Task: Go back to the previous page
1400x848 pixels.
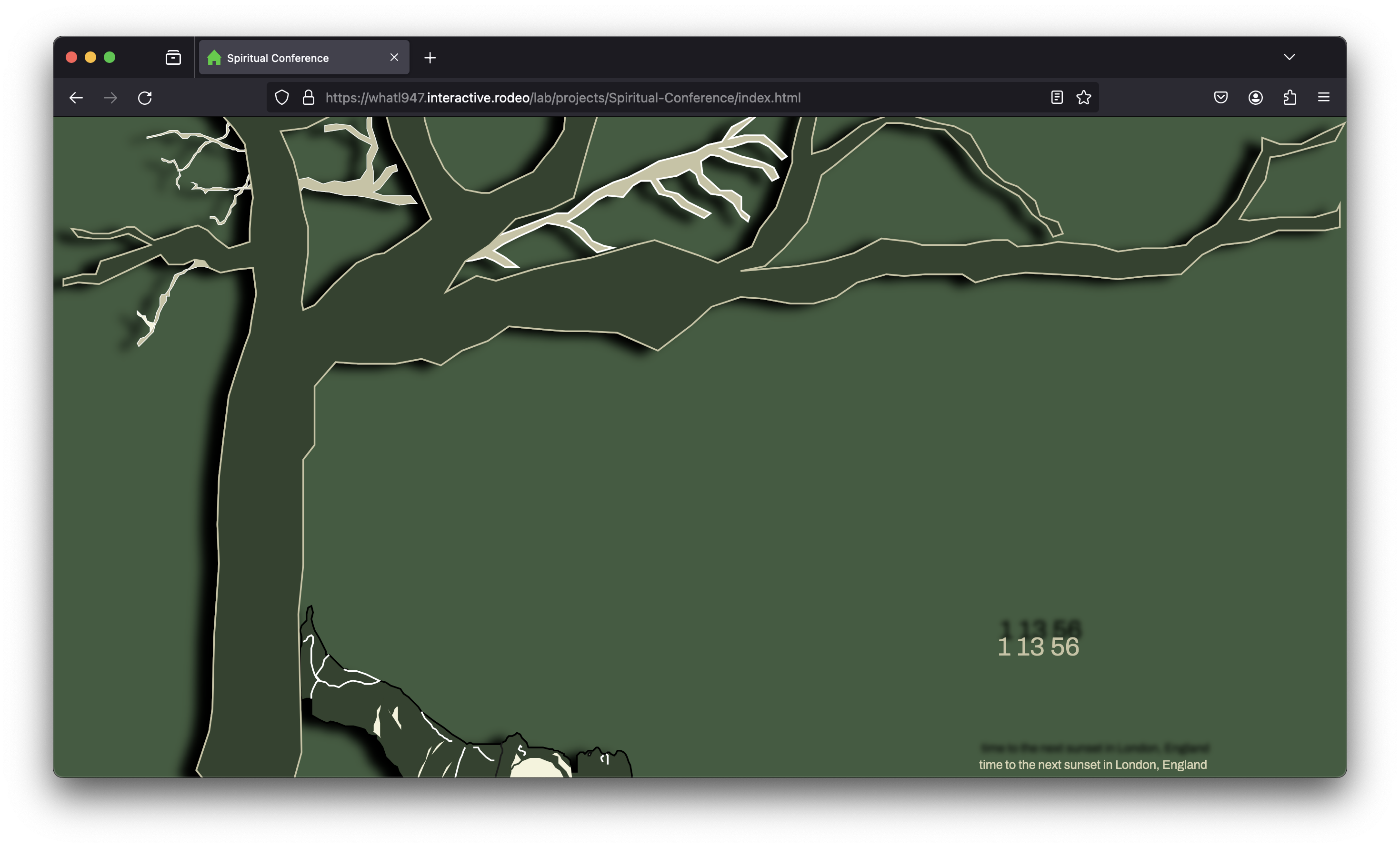Action: click(76, 98)
